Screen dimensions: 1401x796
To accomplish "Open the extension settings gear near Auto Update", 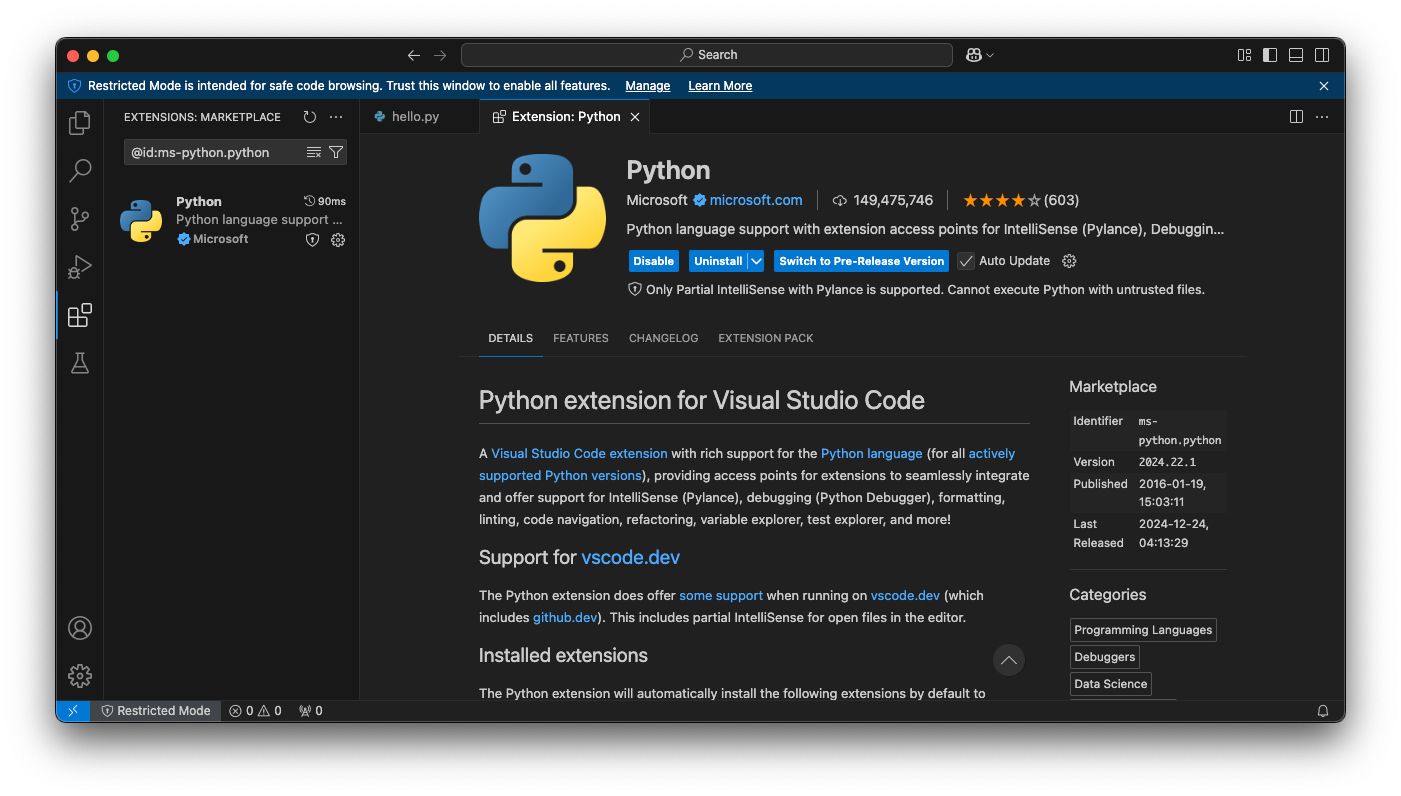I will [x=1069, y=261].
